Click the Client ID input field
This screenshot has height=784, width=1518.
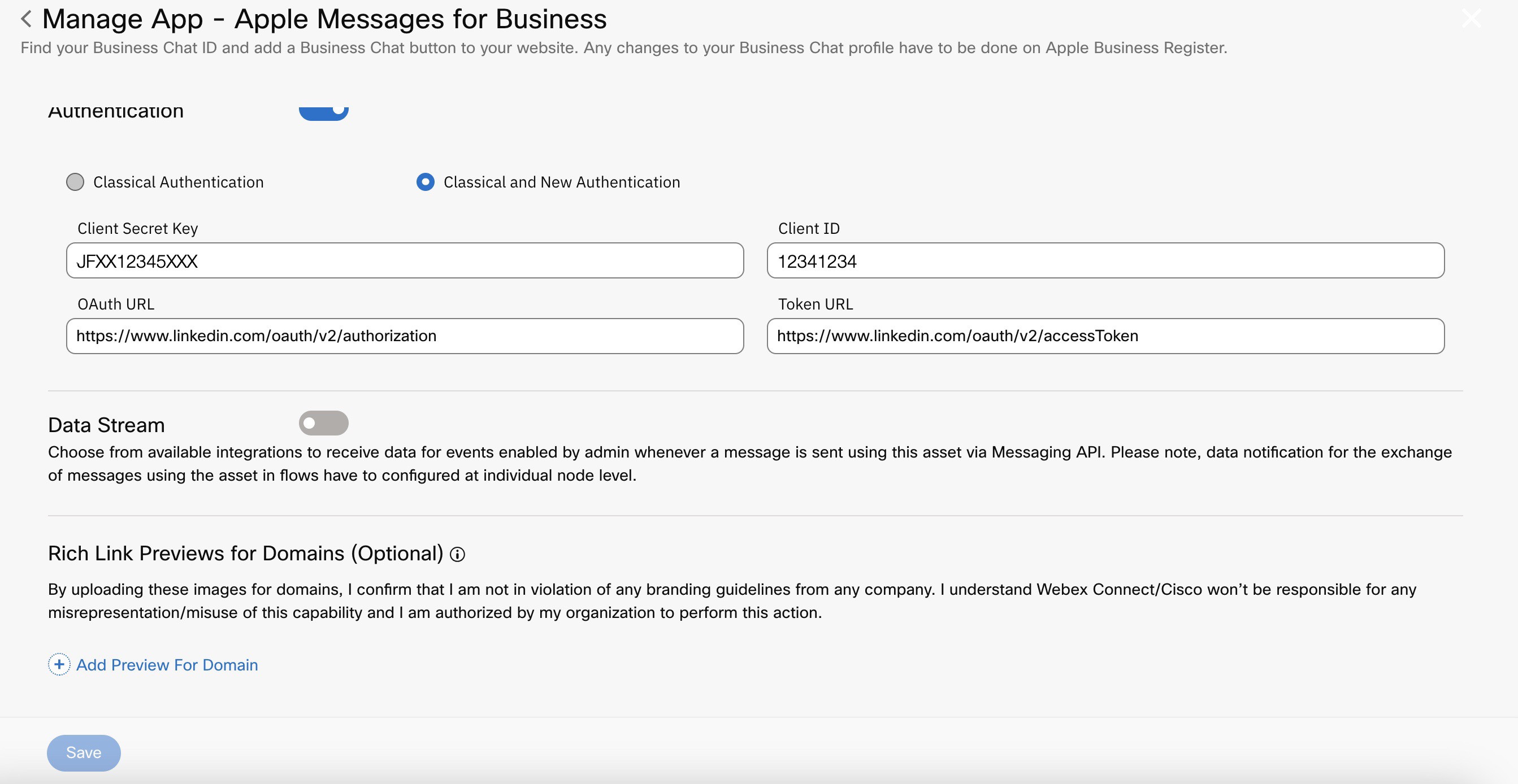click(1105, 260)
